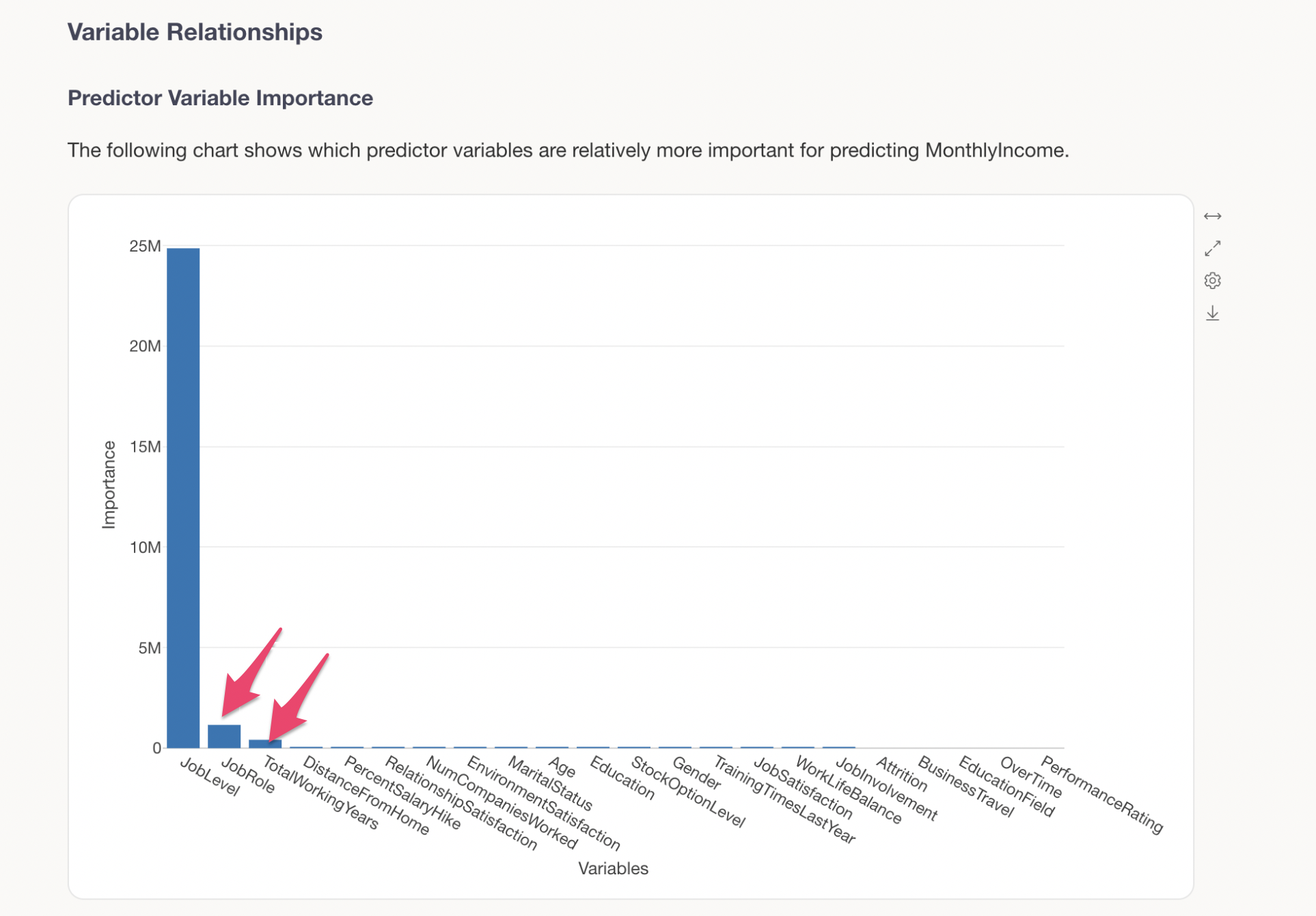Viewport: 1316px width, 916px height.
Task: Click the PerformanceRating axis label
Action: click(1101, 794)
